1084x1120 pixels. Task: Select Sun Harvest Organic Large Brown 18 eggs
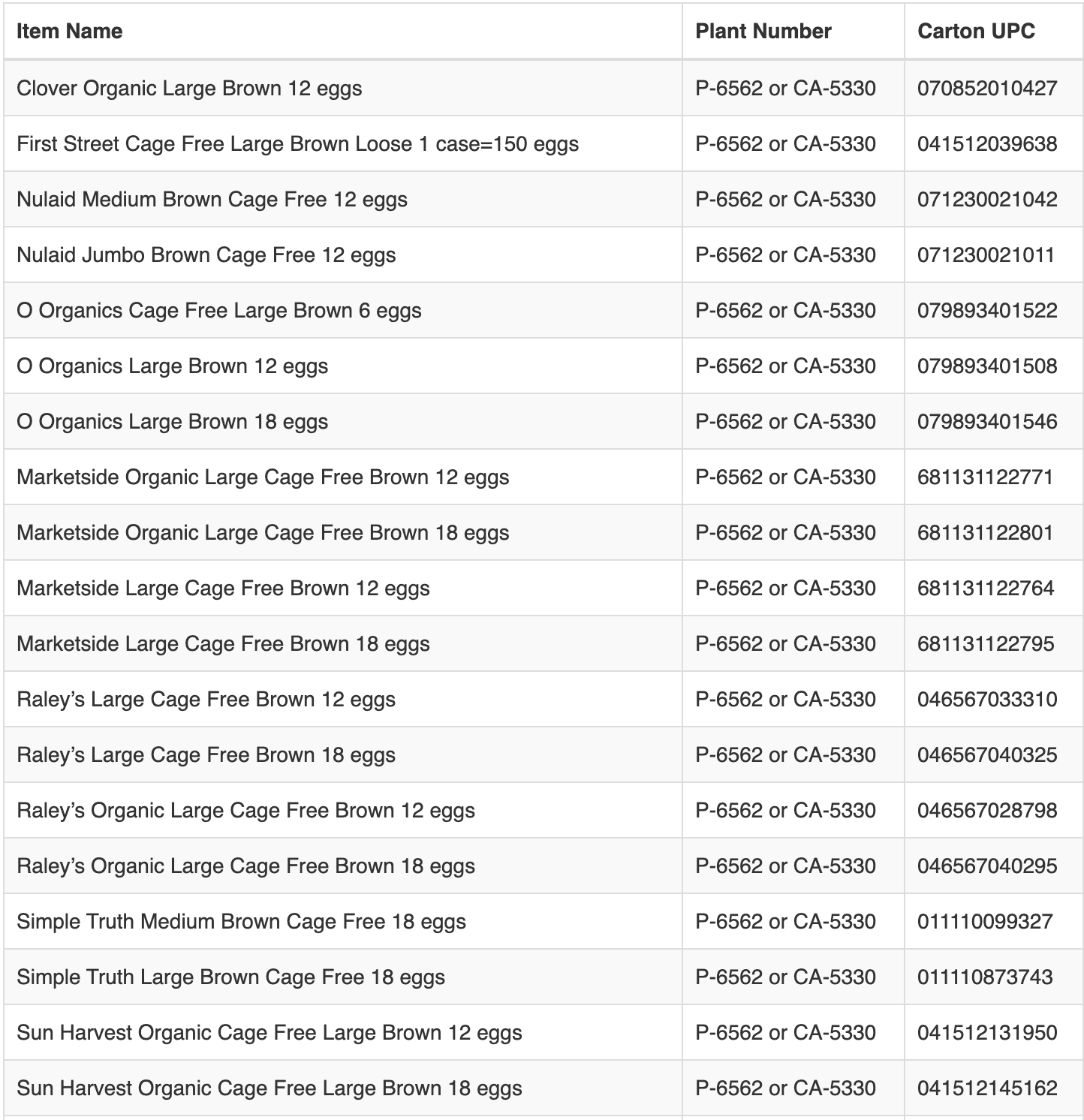tap(269, 1088)
